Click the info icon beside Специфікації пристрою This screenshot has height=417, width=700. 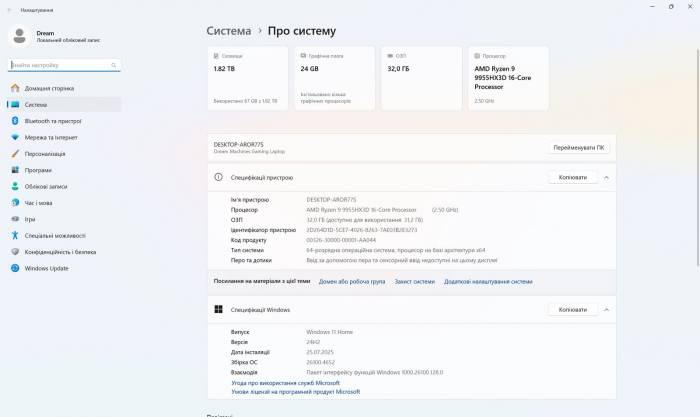pyautogui.click(x=218, y=177)
